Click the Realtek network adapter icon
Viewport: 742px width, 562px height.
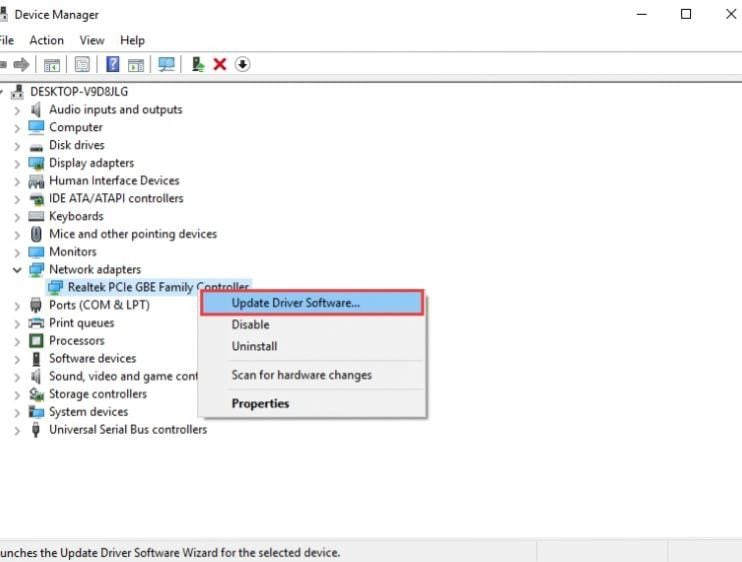click(55, 287)
